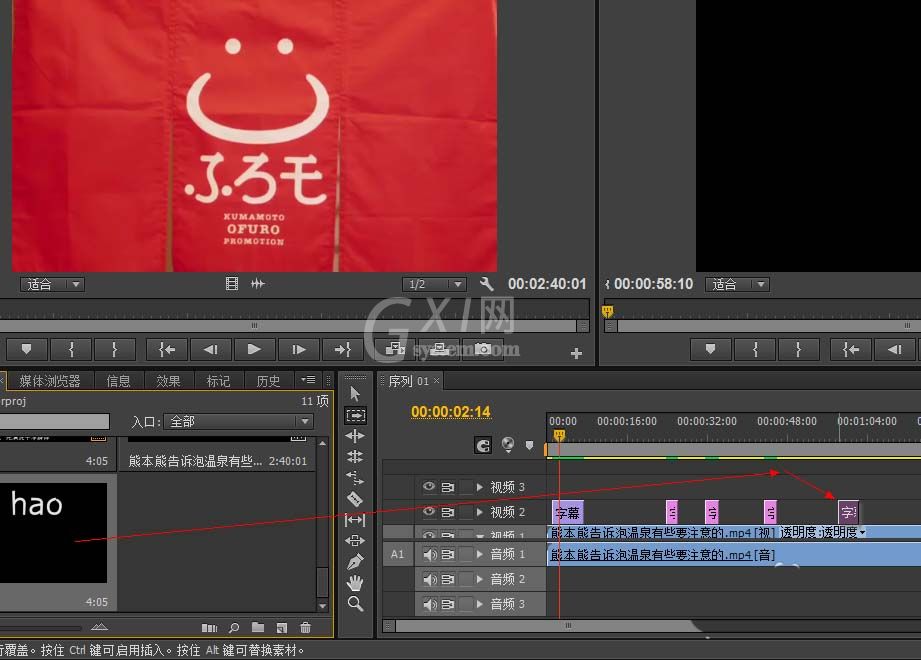Viewport: 921px width, 660px height.
Task: Export frame with the camera icon
Action: (483, 349)
